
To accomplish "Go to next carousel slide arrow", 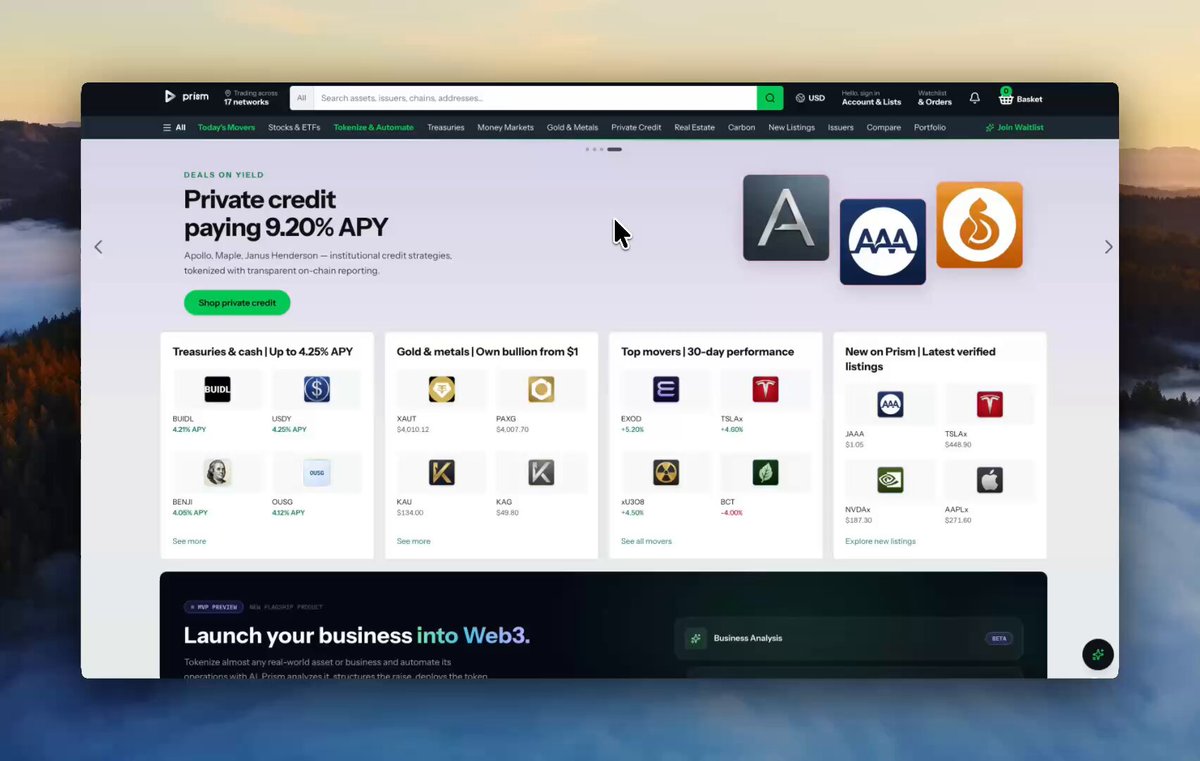I will point(1108,247).
